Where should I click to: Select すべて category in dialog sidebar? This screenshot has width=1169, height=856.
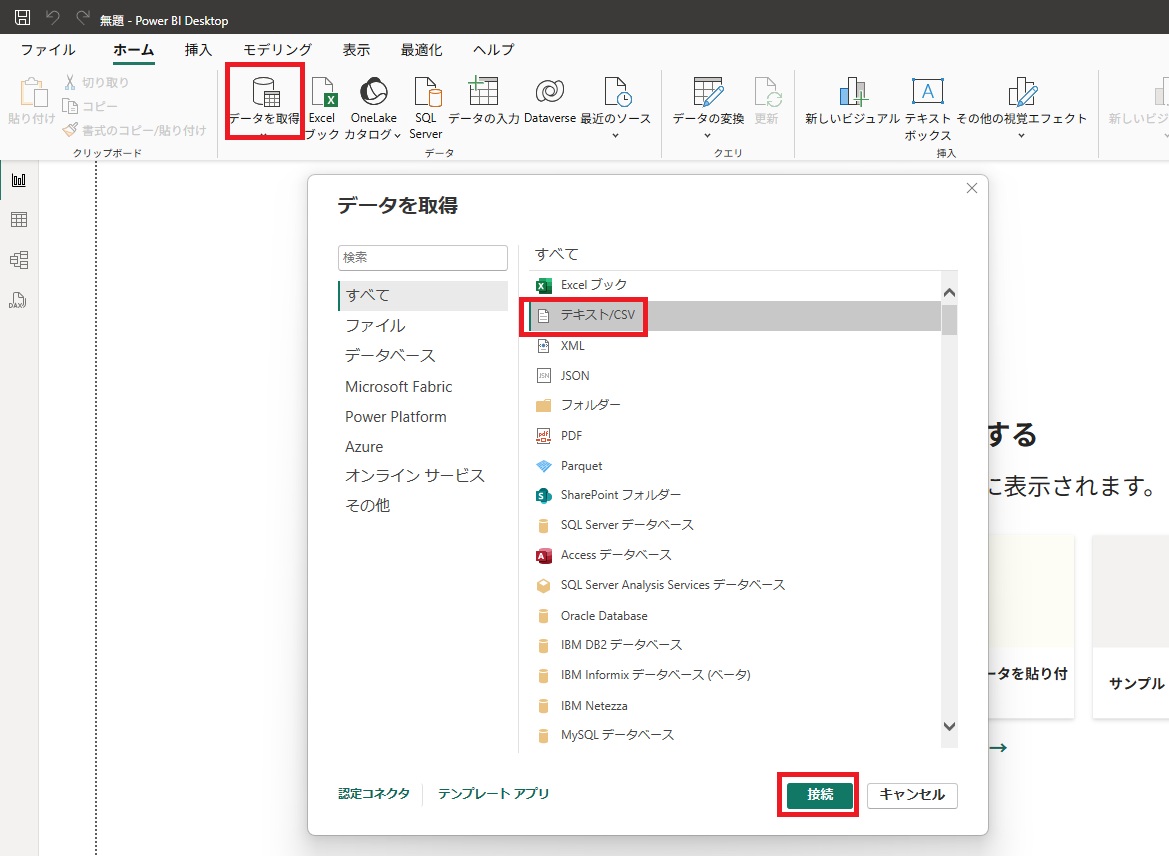[423, 295]
